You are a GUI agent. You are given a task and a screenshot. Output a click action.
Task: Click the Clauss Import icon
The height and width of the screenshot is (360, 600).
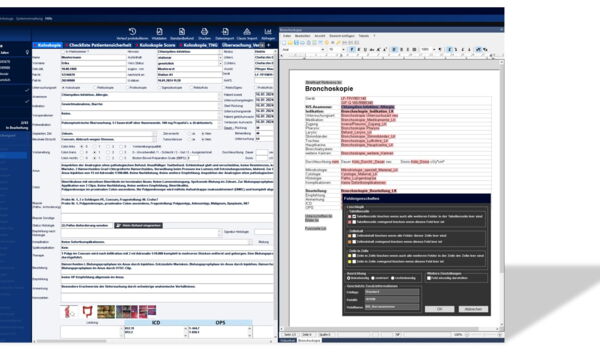(x=247, y=32)
